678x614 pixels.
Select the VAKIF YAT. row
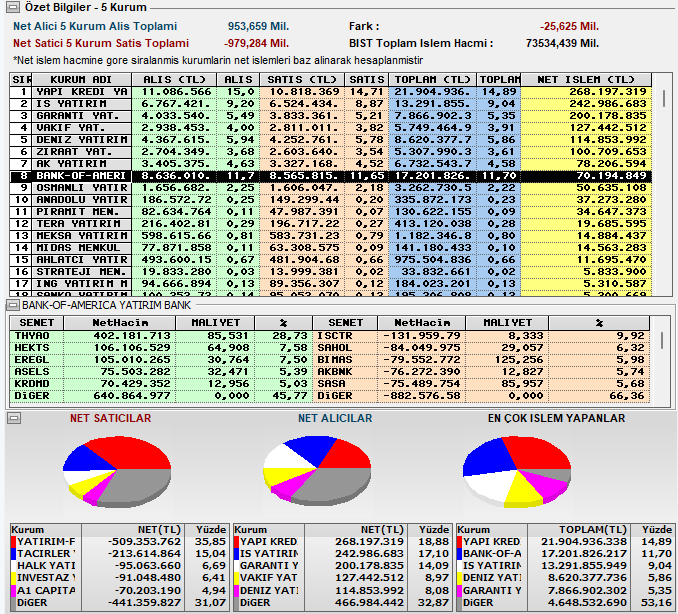(331, 128)
